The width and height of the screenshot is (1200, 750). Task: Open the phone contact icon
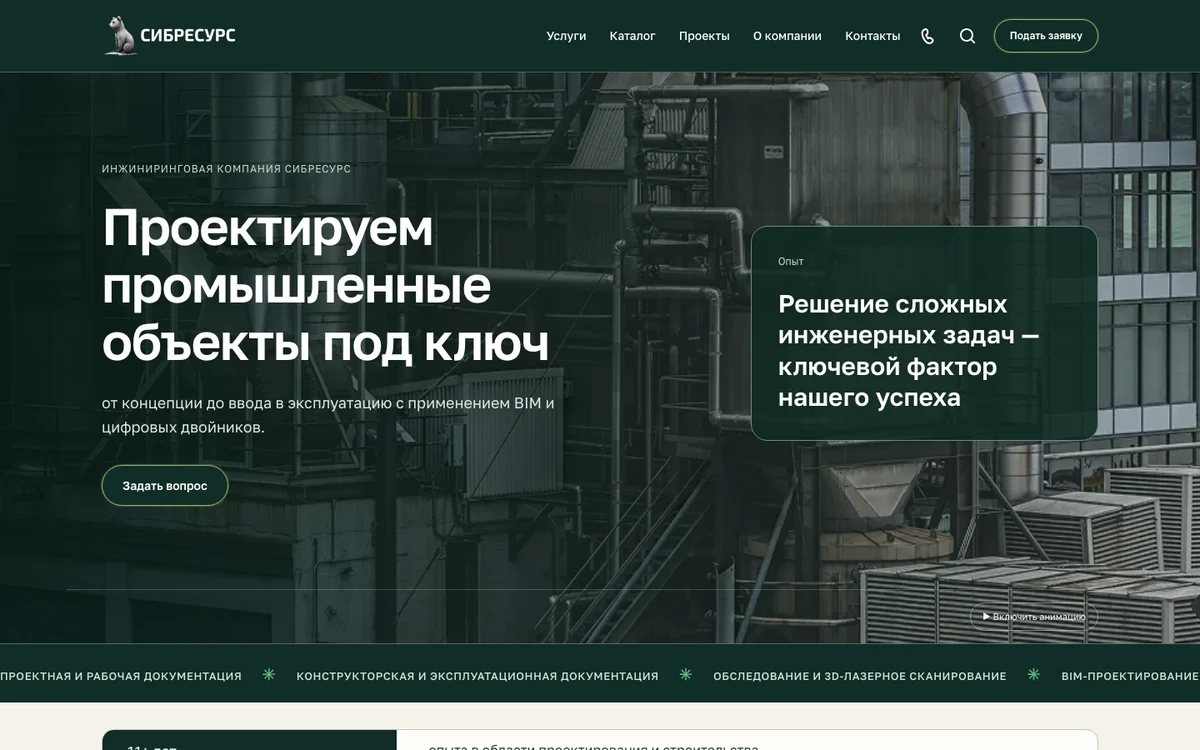928,36
